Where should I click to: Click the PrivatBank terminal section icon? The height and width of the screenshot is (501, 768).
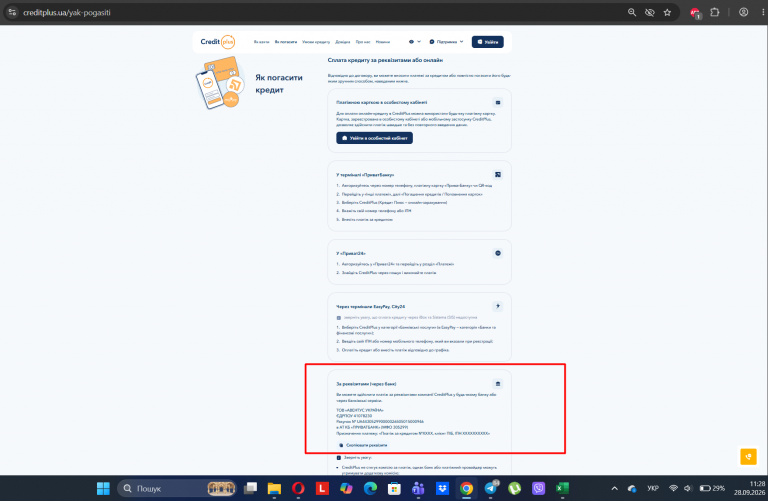click(498, 174)
